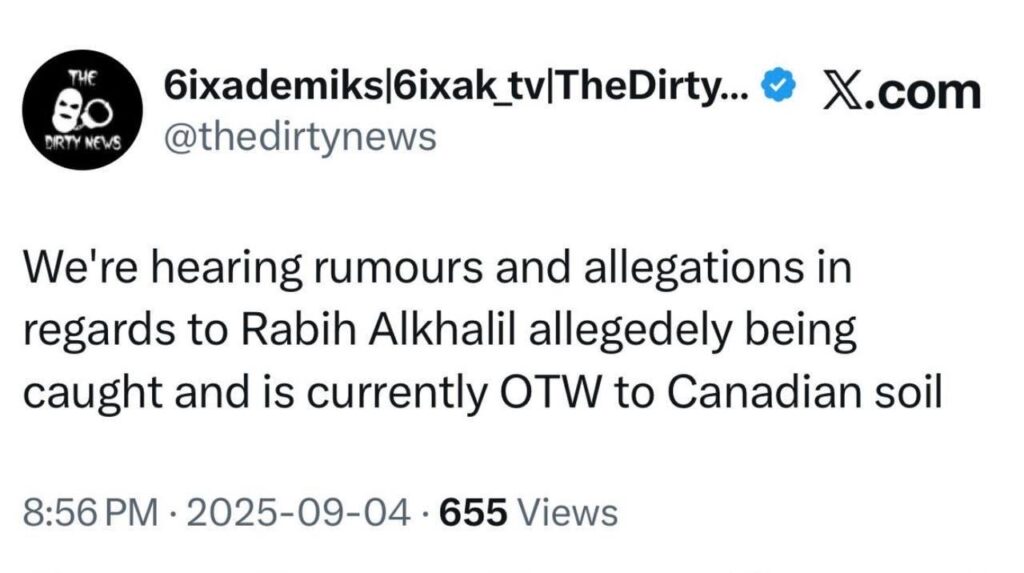1024x573 pixels.
Task: Click the '.com' watermark text
Action: 925,91
